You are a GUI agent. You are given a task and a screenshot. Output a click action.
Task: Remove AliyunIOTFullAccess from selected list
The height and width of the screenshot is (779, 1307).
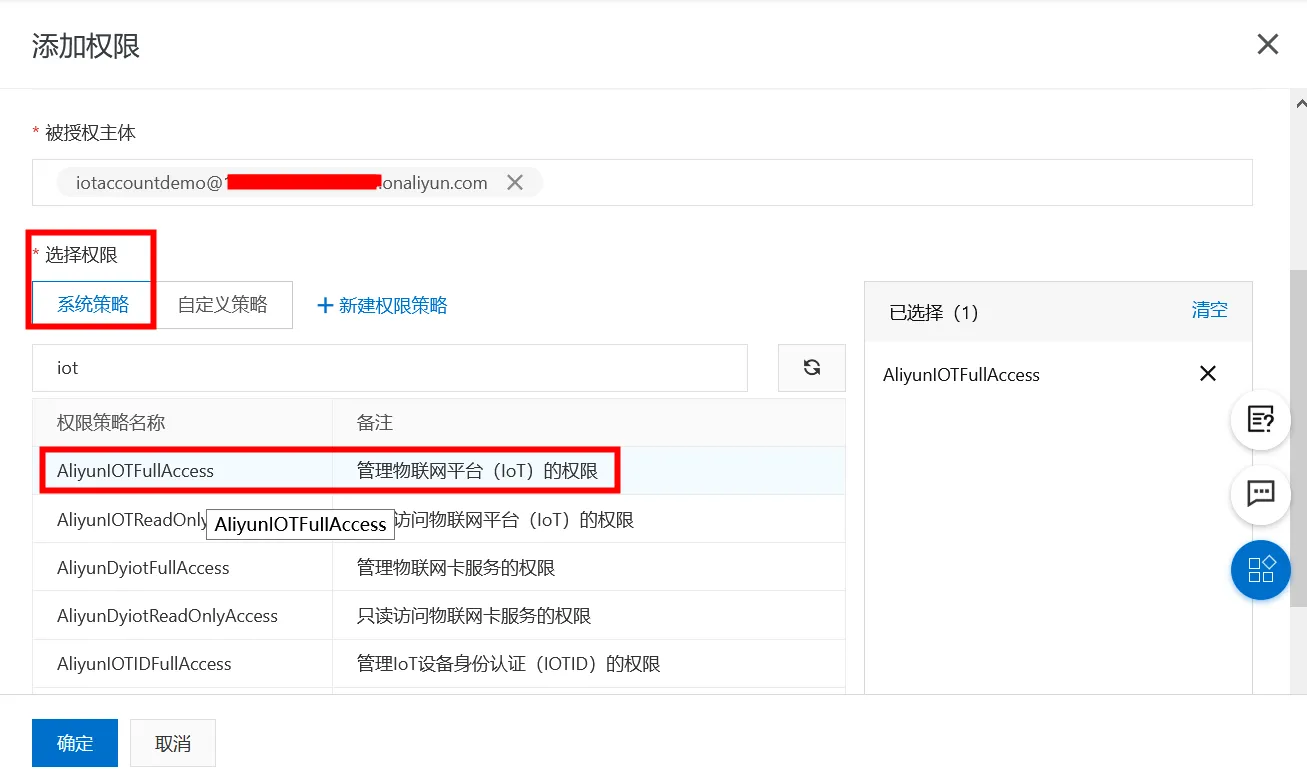click(x=1208, y=374)
